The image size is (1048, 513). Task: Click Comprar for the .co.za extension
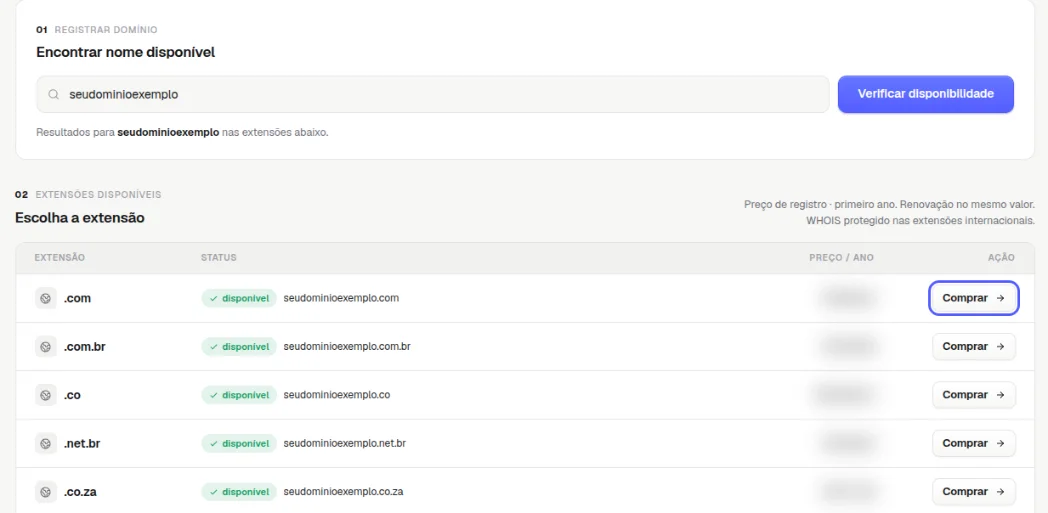pyautogui.click(x=974, y=492)
